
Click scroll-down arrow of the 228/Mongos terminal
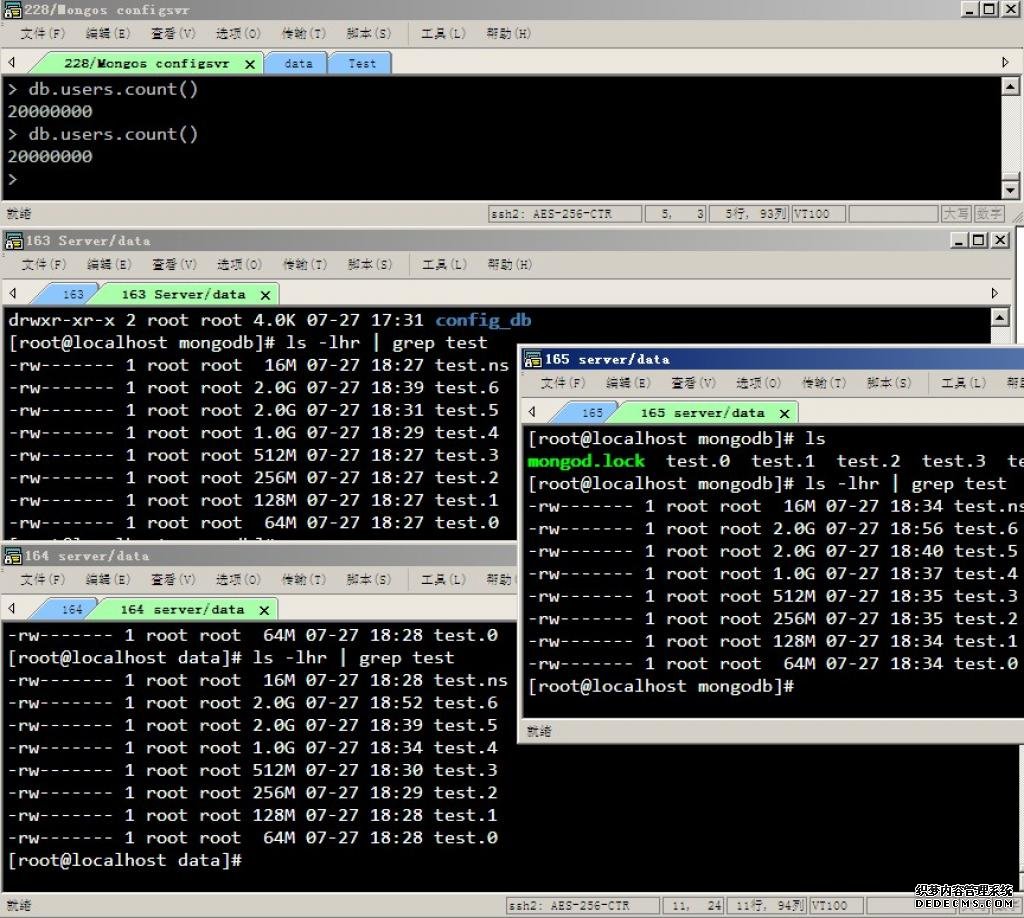pyautogui.click(x=1010, y=190)
